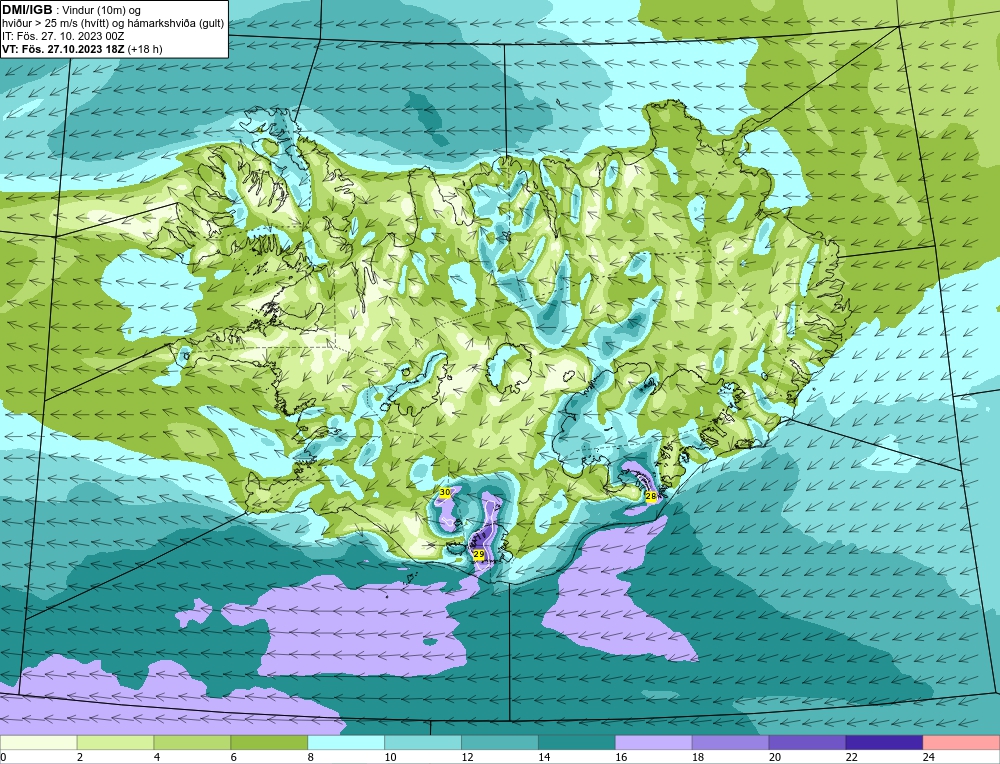
Task: Click the yellow gust label 30
Action: tap(445, 492)
